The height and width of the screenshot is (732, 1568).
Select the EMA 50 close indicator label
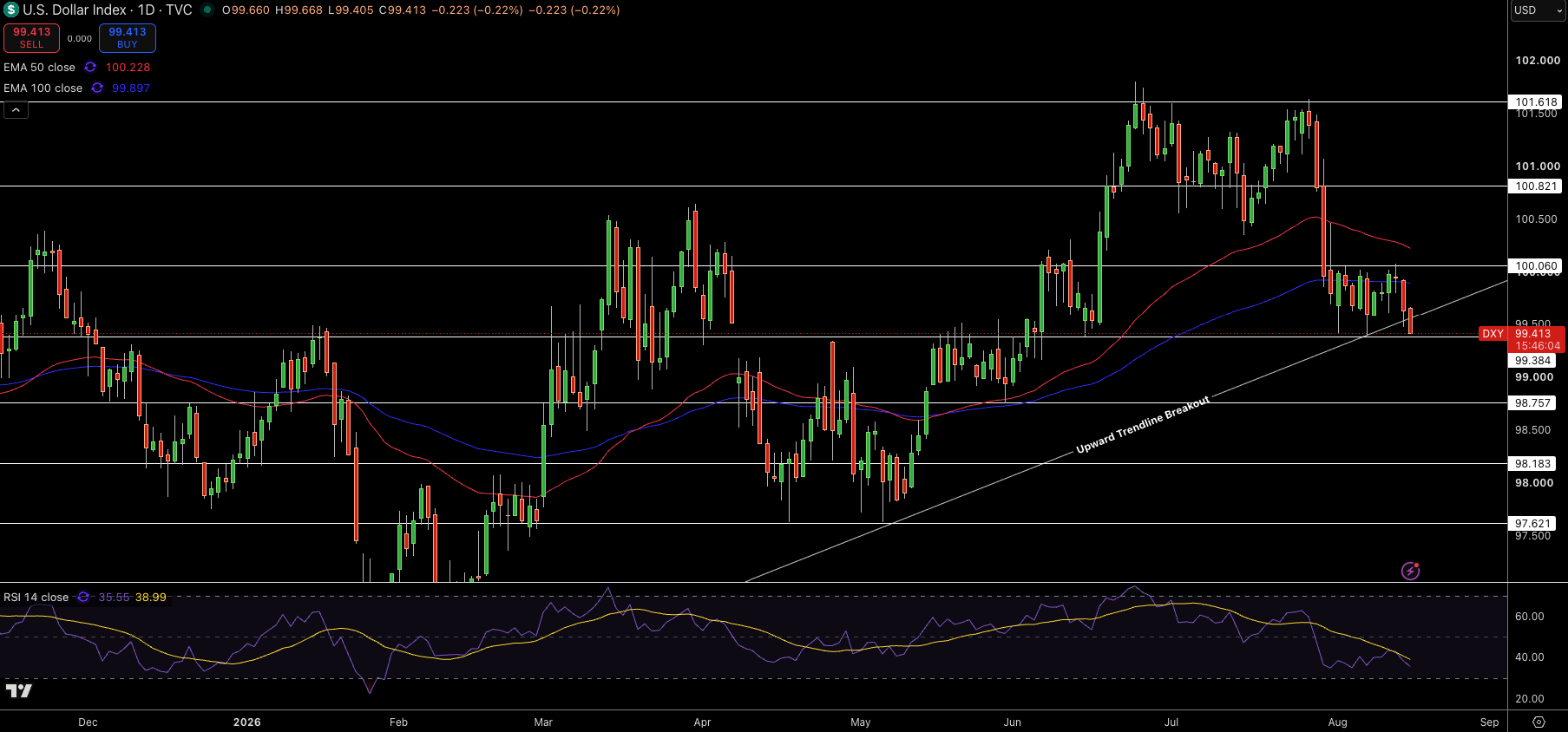click(39, 68)
